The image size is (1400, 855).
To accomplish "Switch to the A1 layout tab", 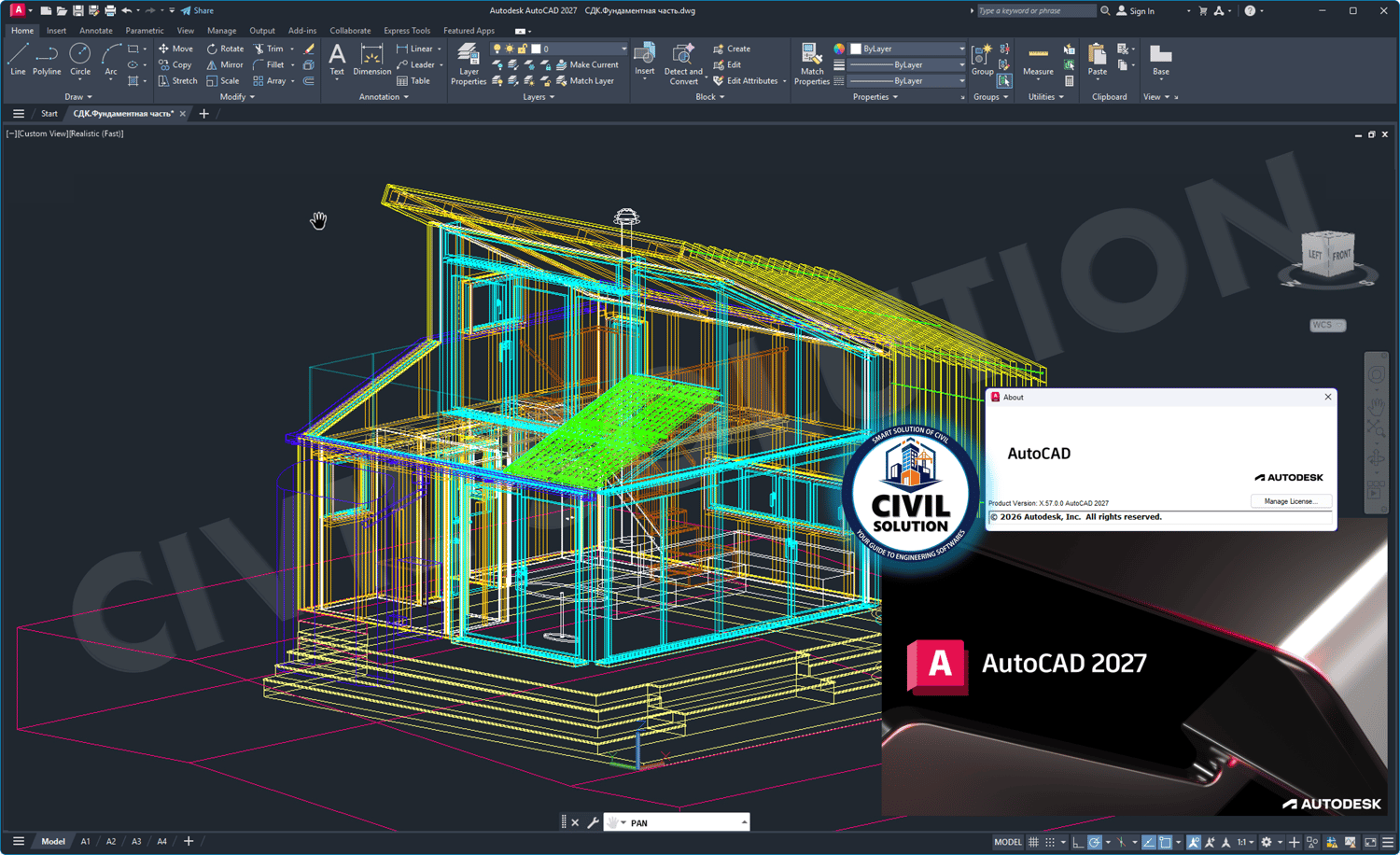I will click(85, 842).
